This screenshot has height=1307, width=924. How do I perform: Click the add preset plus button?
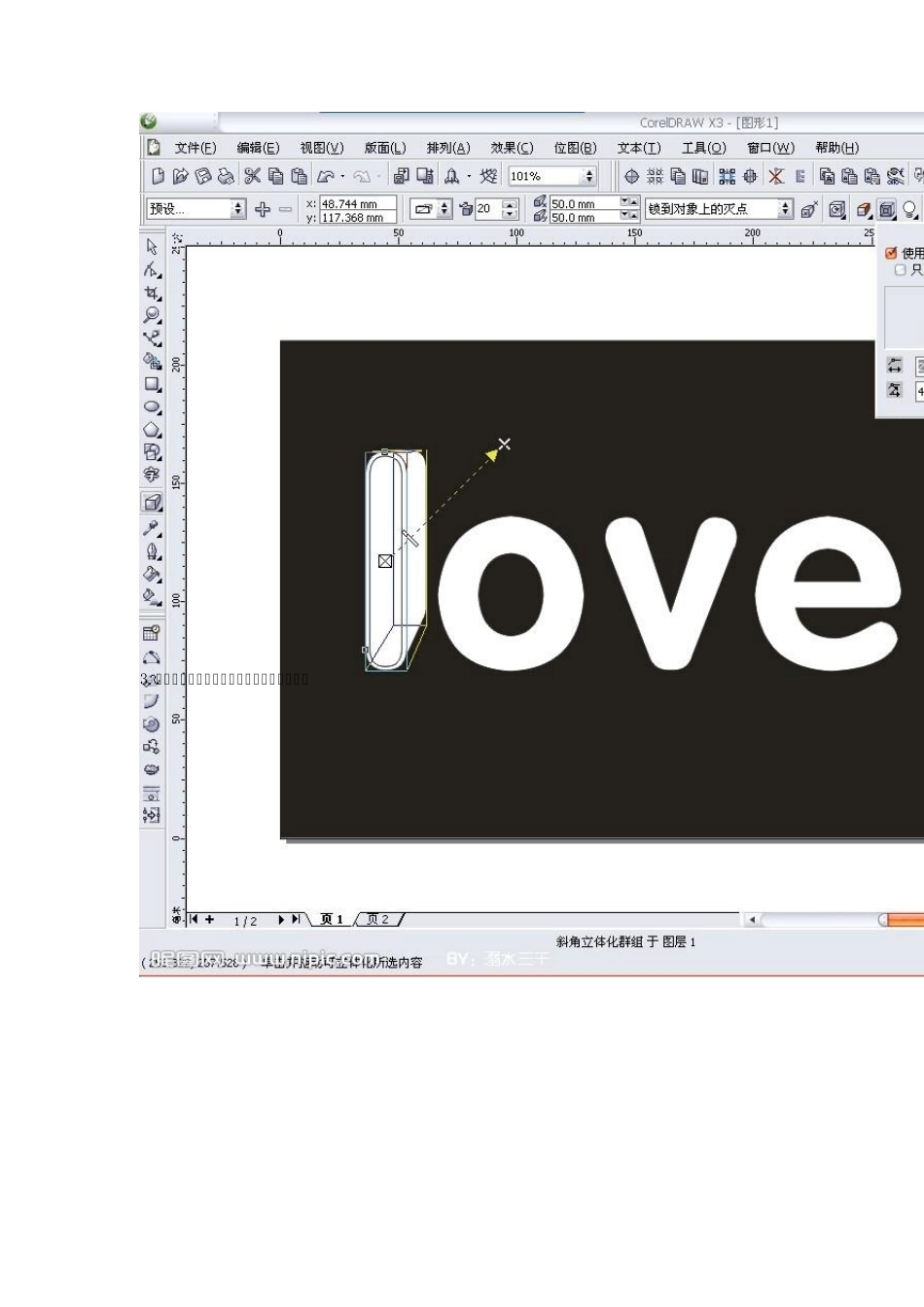click(x=262, y=209)
